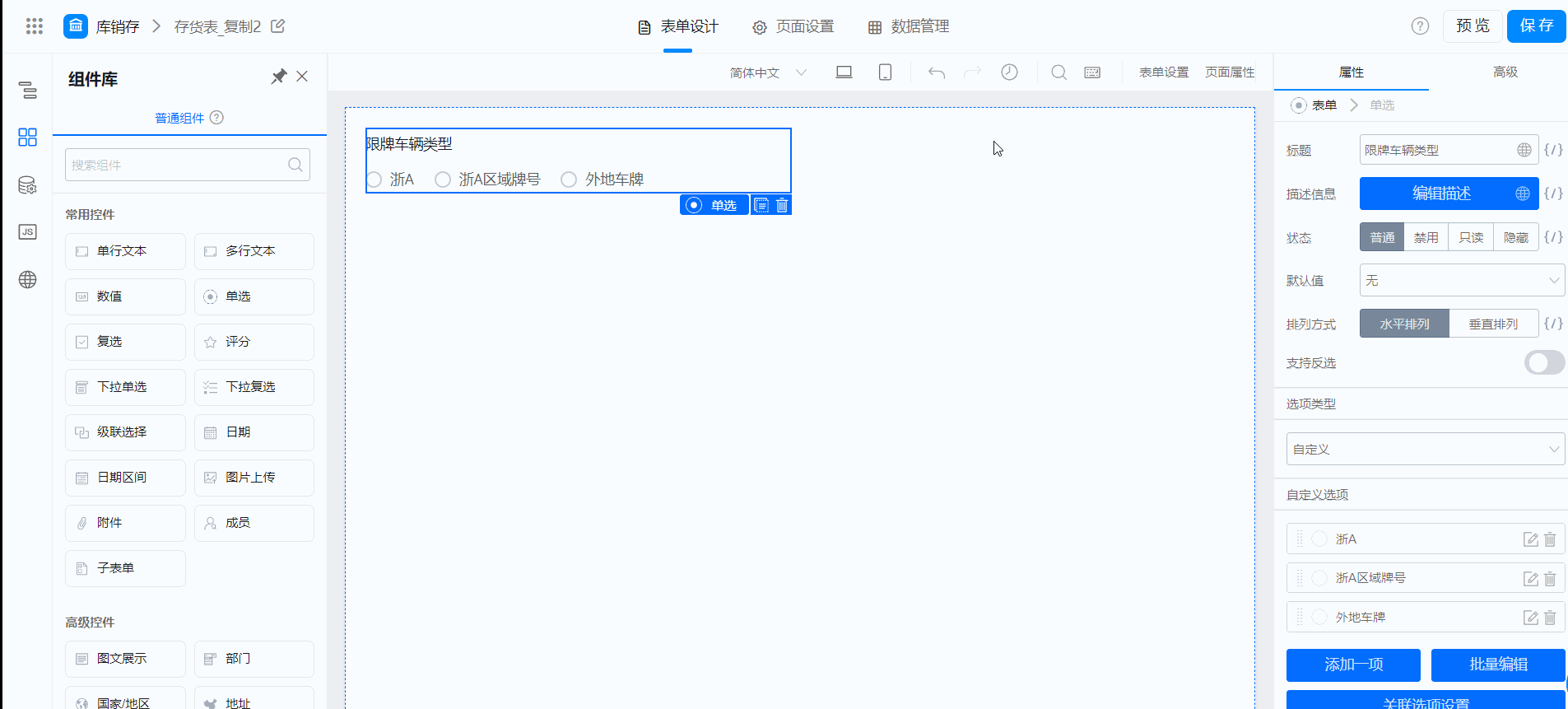This screenshot has width=1568, height=709.
Task: Delete the 浙A区域牌号 option
Action: (1550, 578)
